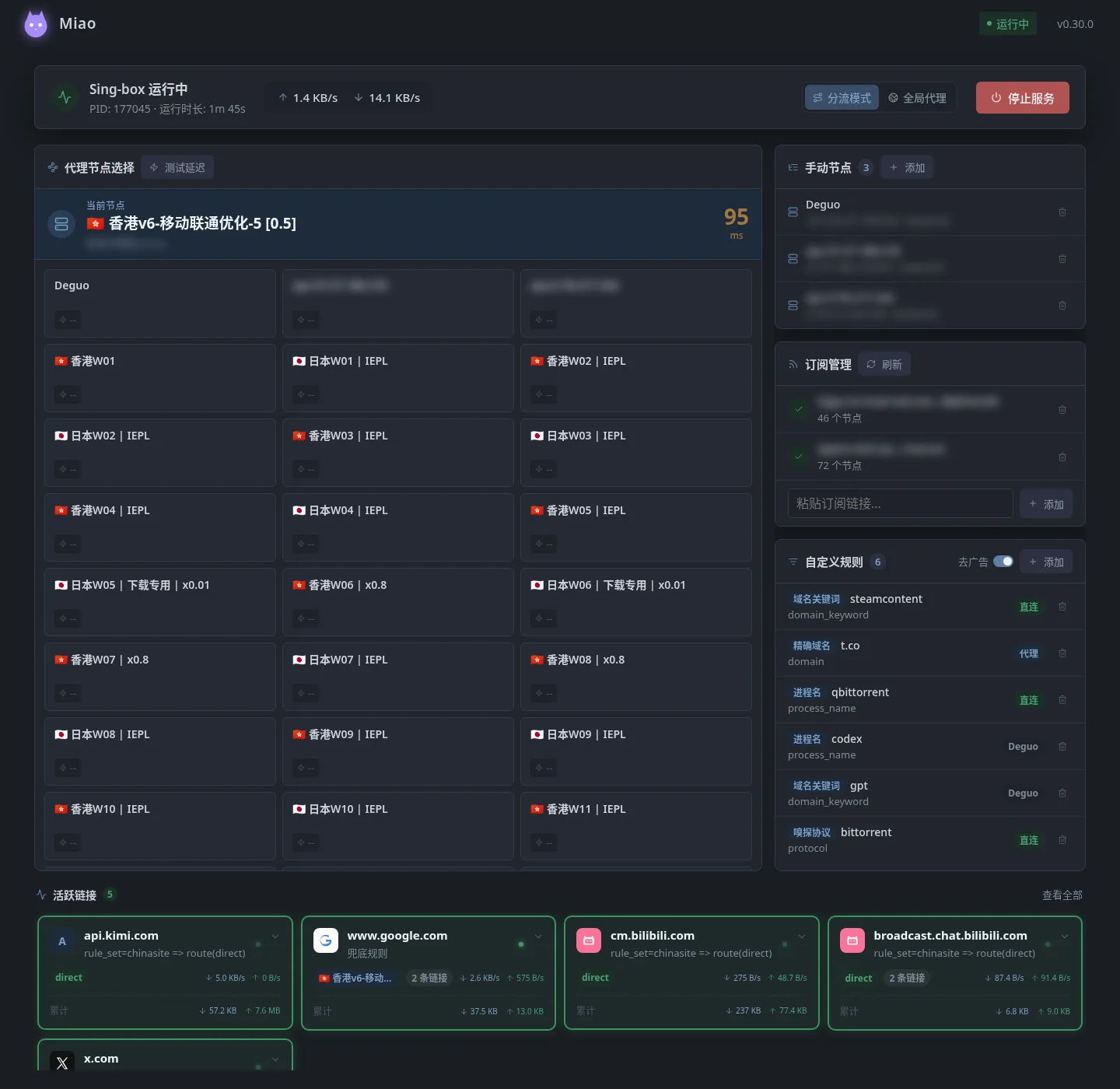Screen dimensions: 1120x1089
Task: Delete the qbittorrent process rule
Action: [x=1062, y=700]
